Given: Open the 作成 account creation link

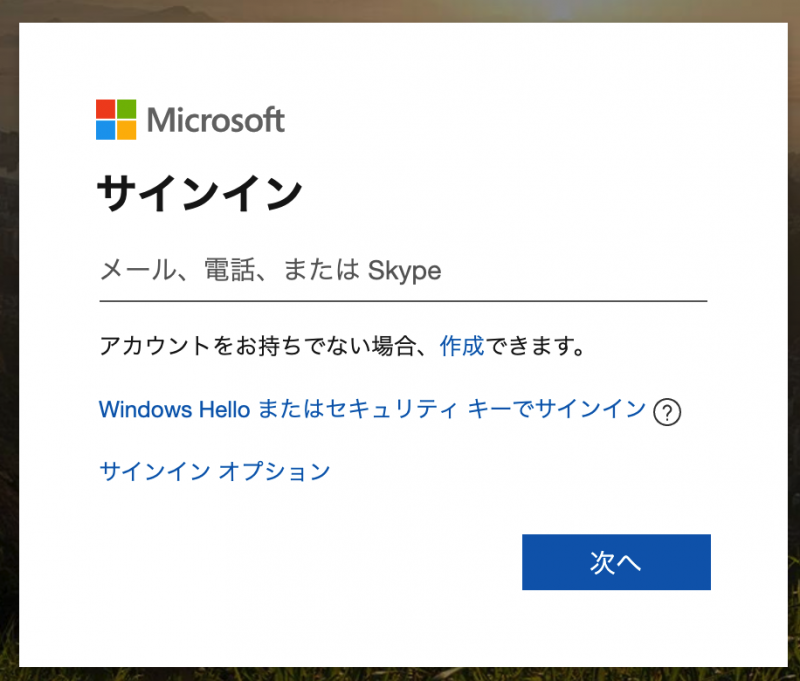Looking at the screenshot, I should (x=462, y=346).
